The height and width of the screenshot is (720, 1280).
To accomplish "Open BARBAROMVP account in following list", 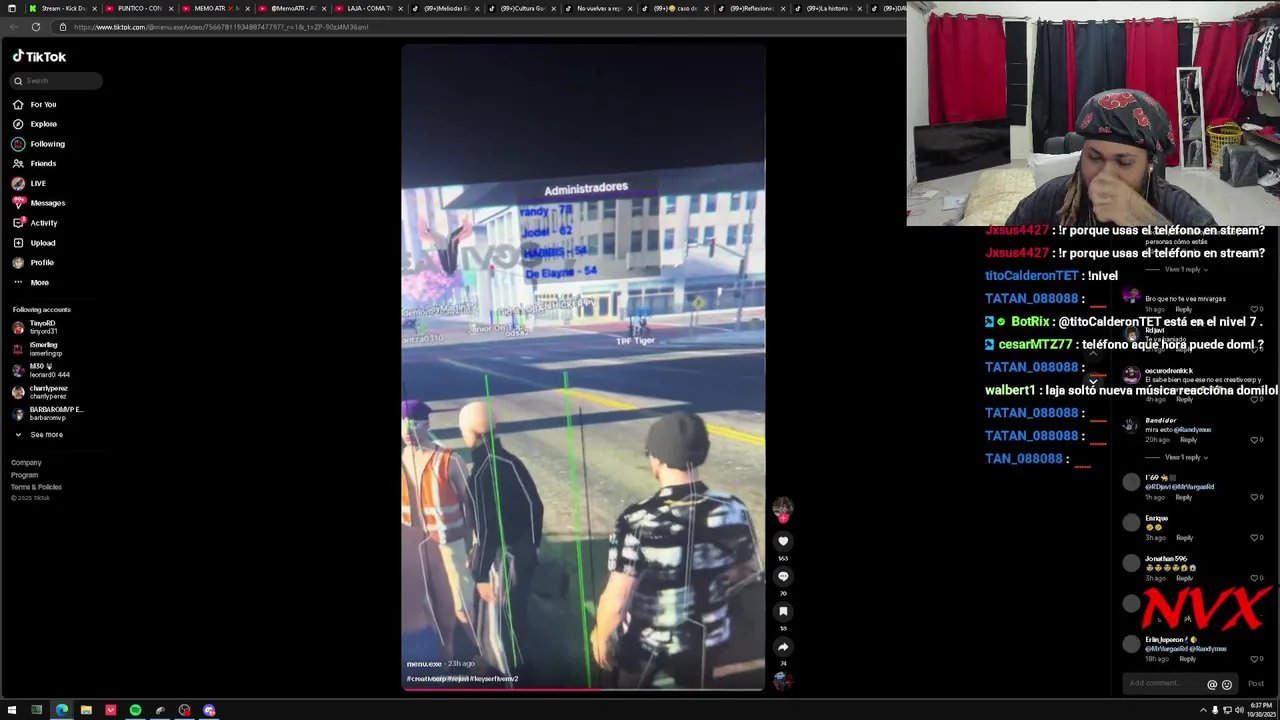I will (47, 413).
